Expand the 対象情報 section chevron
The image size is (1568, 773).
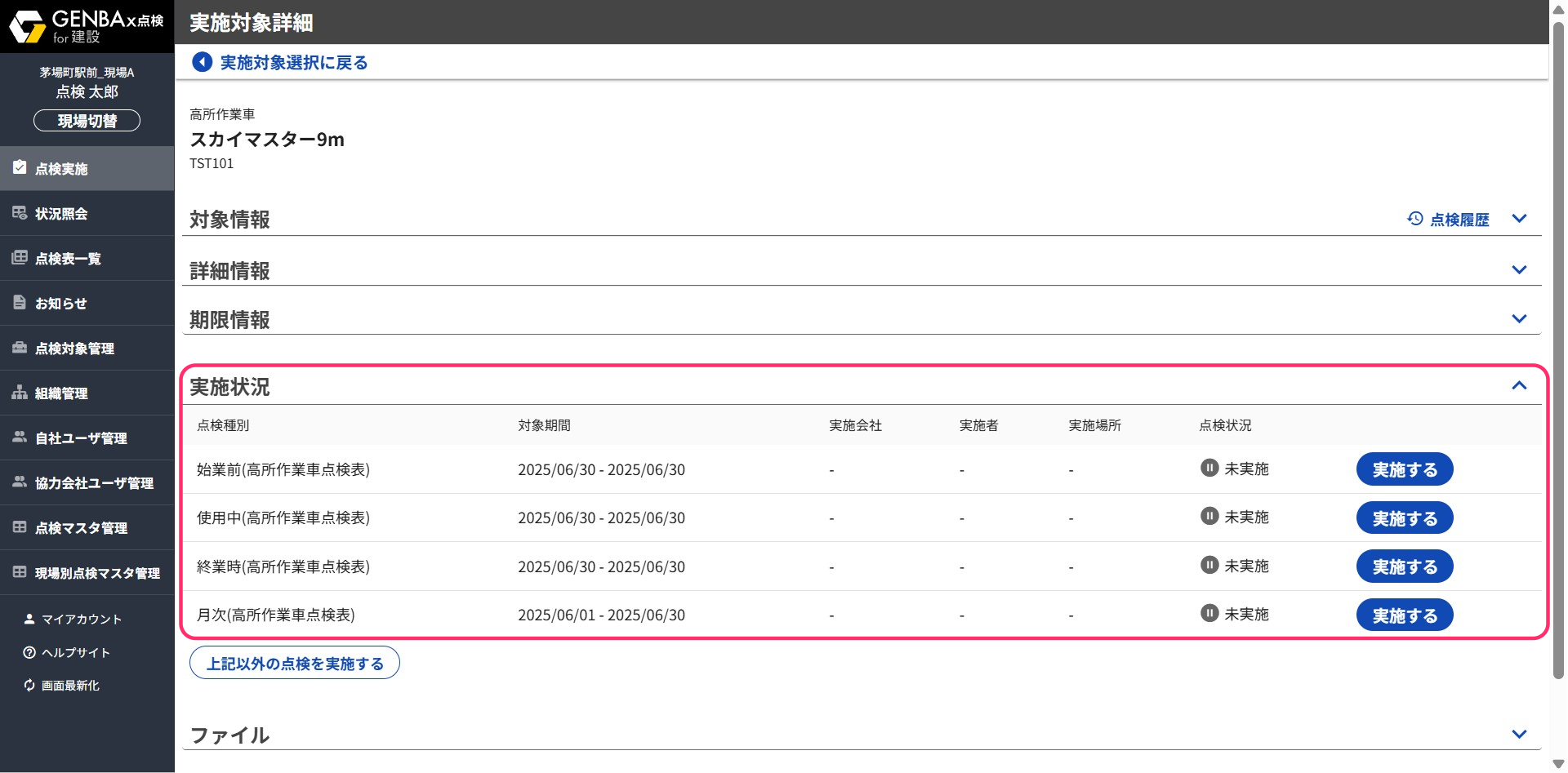1519,219
